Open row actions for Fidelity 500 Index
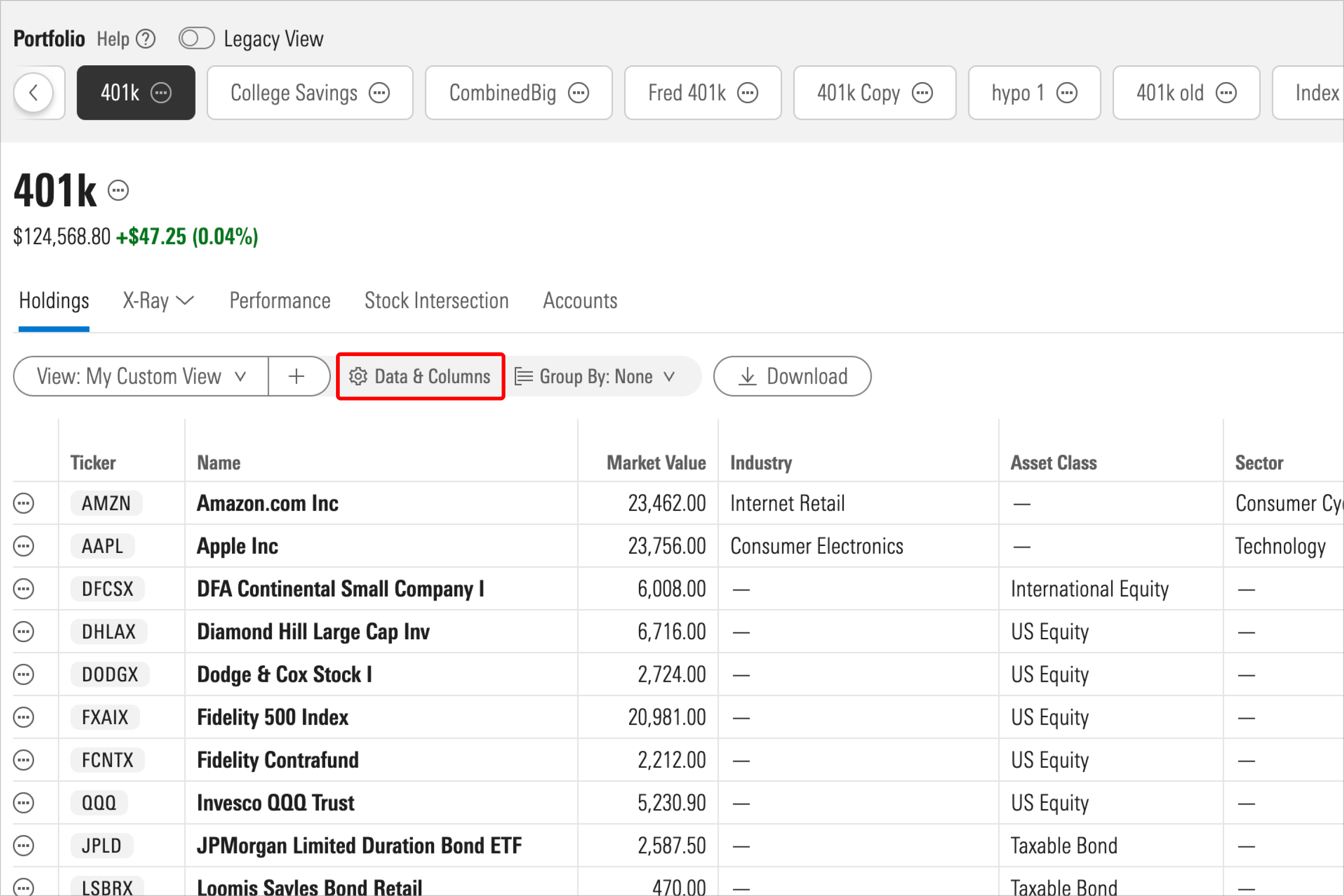 (x=23, y=718)
